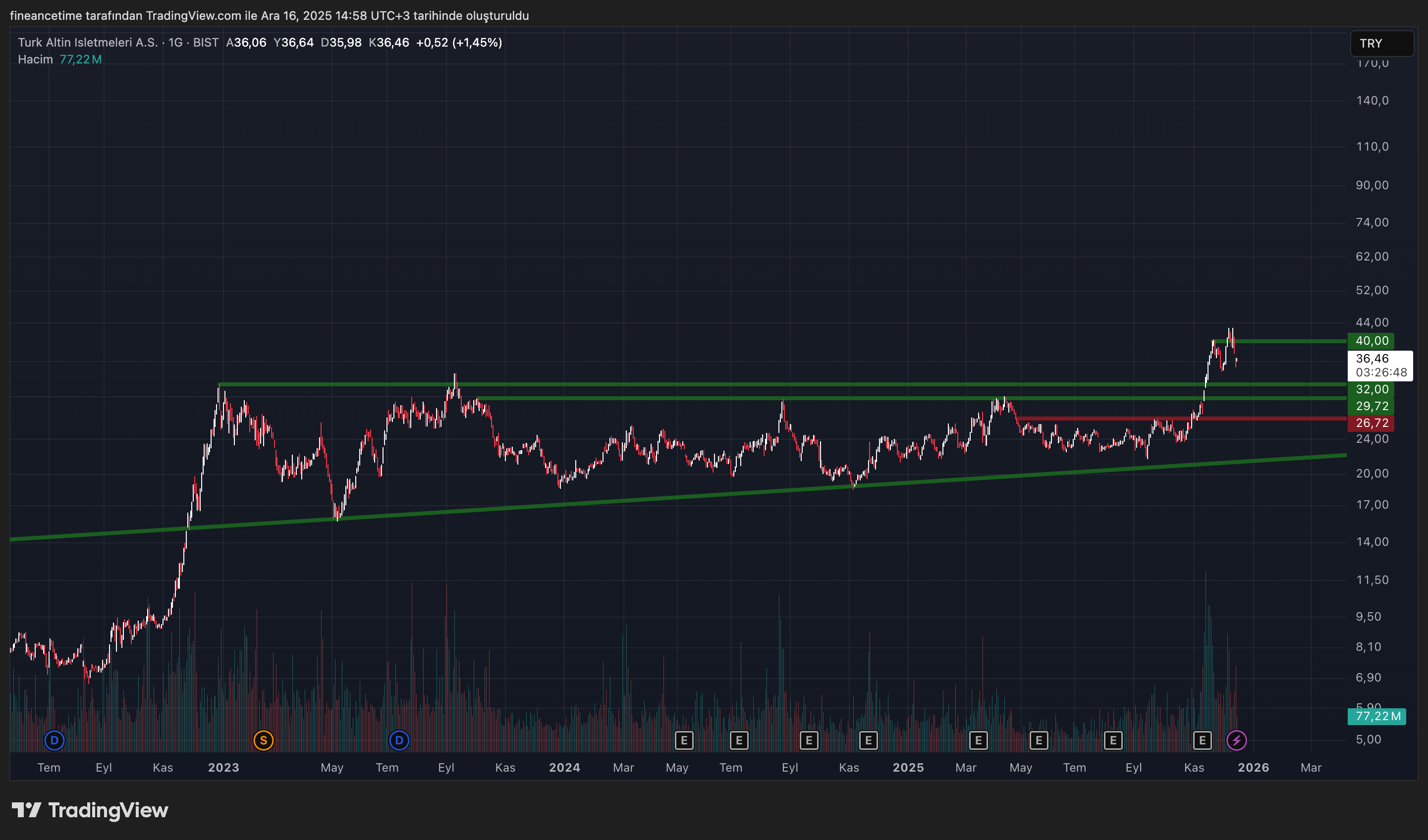Click the Hacim volume indicator label
The width and height of the screenshot is (1428, 840).
(35, 59)
